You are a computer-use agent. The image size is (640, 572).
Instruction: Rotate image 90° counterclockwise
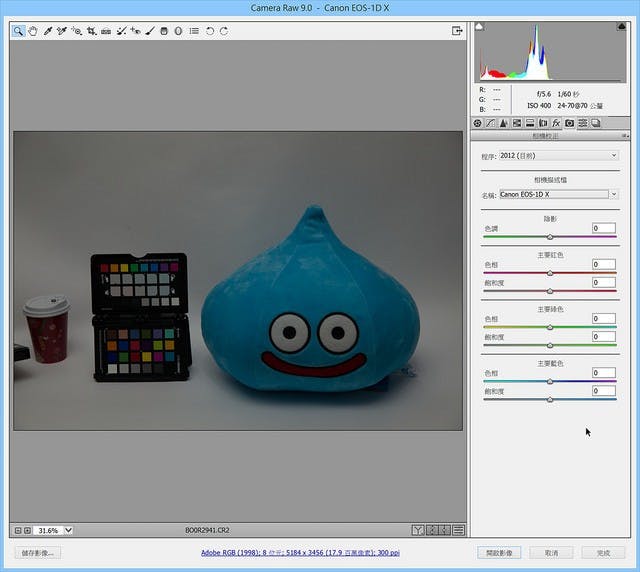click(210, 31)
